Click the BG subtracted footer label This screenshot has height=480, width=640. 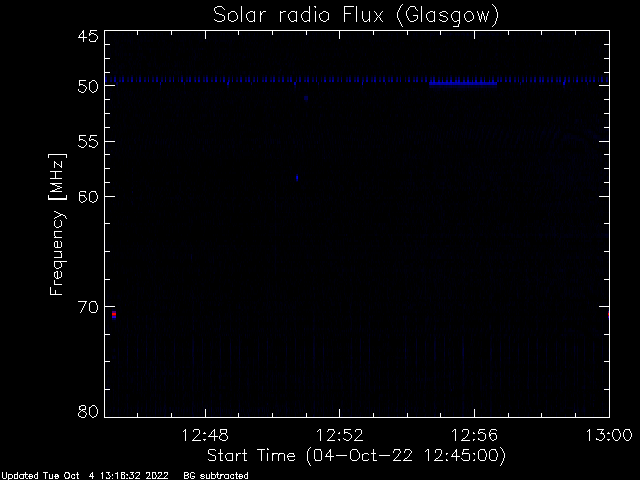click(216, 476)
